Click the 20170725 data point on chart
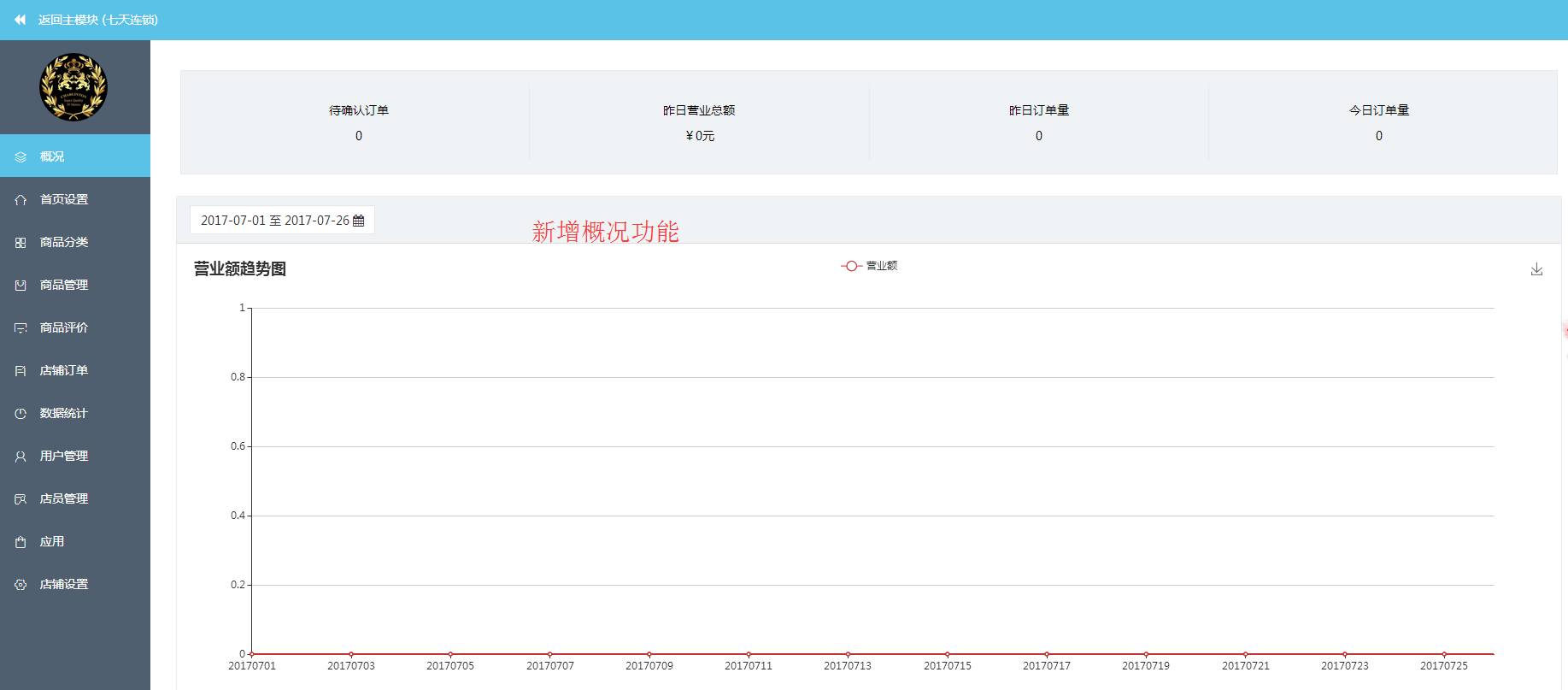This screenshot has width=1568, height=690. tap(1444, 654)
